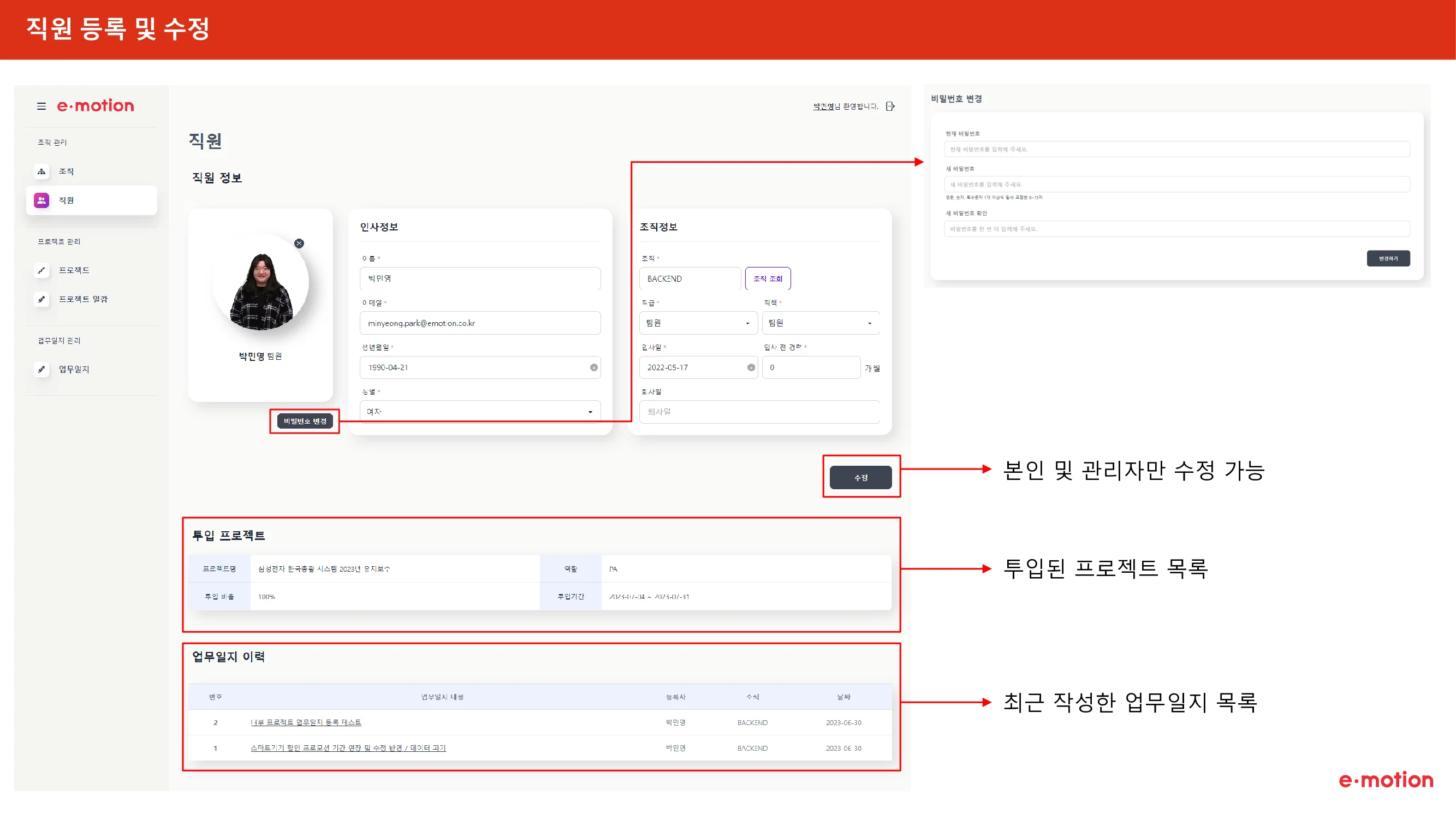Click the 퇴사일 resignation date field
The image size is (1456, 819).
pos(759,412)
